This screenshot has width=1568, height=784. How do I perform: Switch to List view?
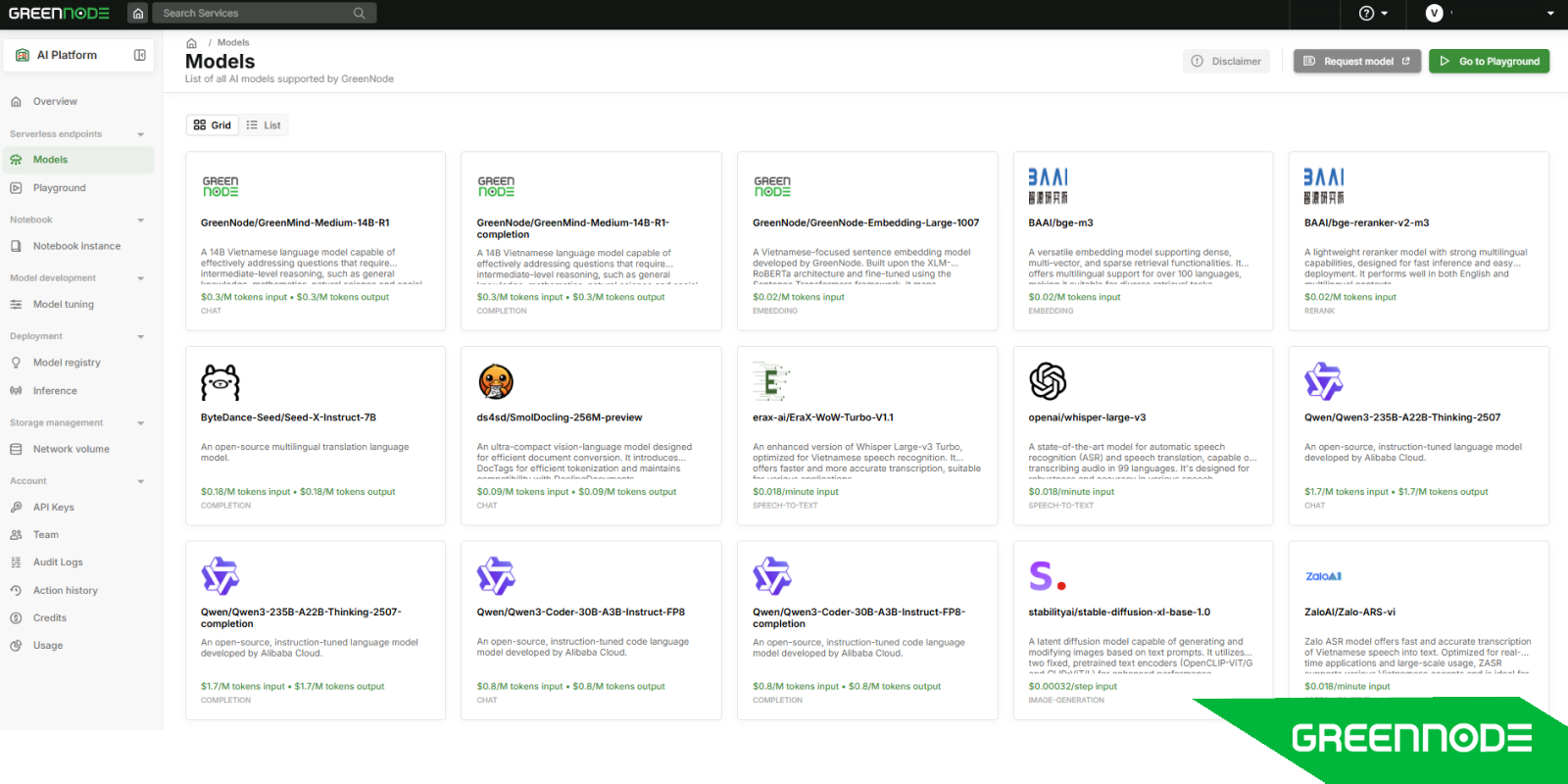tap(264, 125)
